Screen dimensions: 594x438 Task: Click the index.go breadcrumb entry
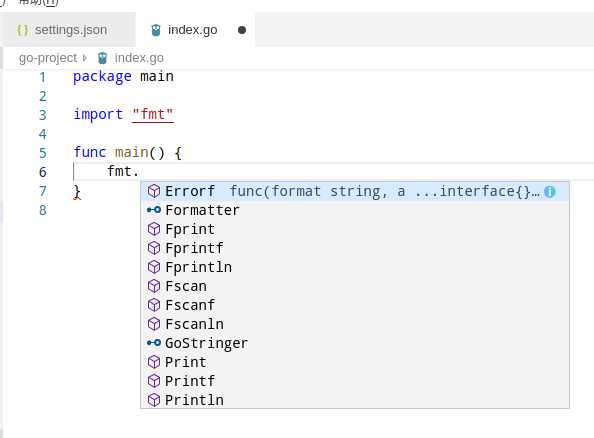(x=139, y=58)
